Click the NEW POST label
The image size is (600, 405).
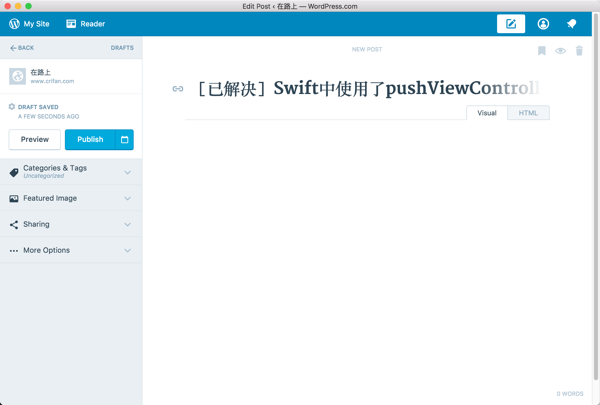click(367, 49)
